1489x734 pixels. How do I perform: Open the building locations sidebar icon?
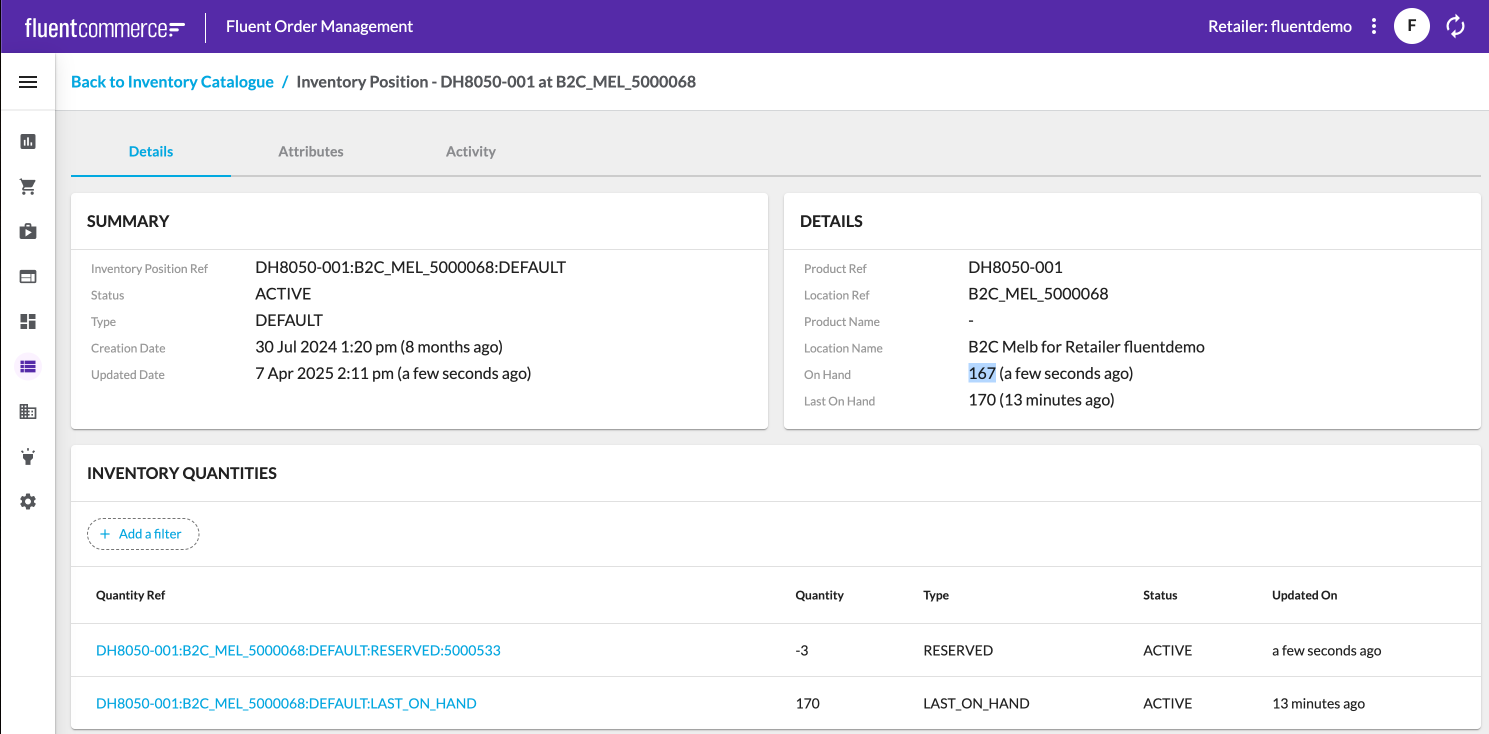click(x=28, y=412)
